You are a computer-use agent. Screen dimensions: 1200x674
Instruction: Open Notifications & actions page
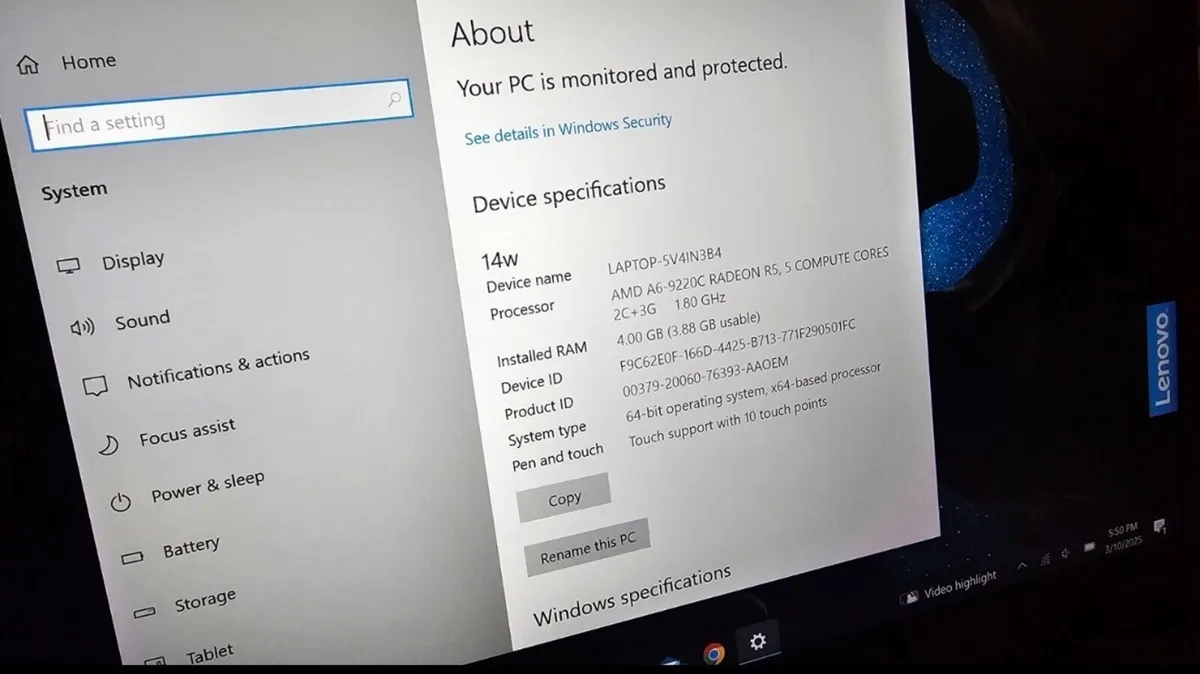tap(218, 369)
